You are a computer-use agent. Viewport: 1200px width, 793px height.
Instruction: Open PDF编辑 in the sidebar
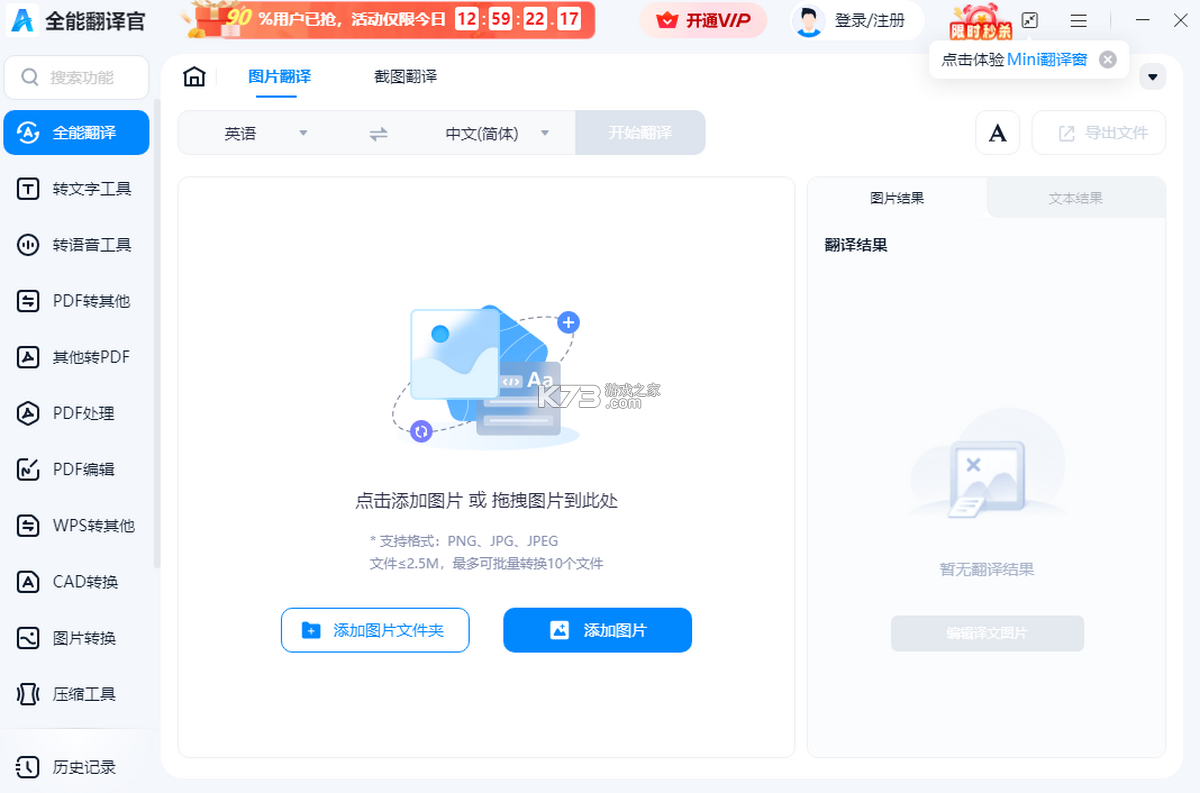[x=76, y=469]
